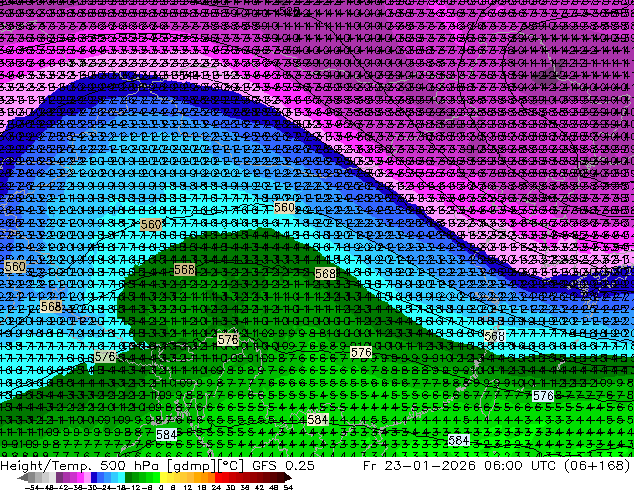The image size is (634, 490).
Task: Click legend tick value "-48"
Action: point(47,488)
